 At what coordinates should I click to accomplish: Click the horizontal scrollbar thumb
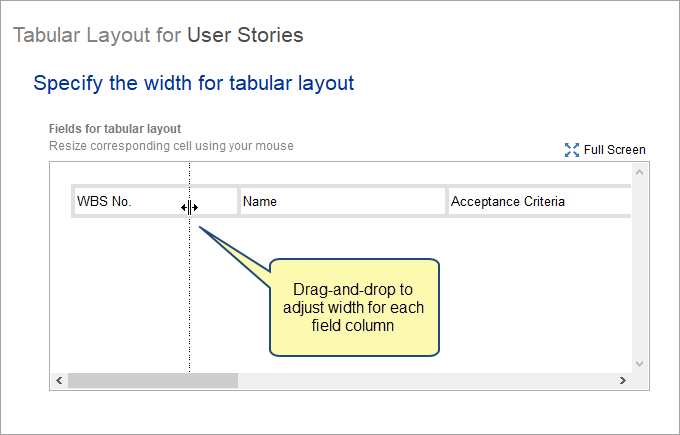point(153,380)
